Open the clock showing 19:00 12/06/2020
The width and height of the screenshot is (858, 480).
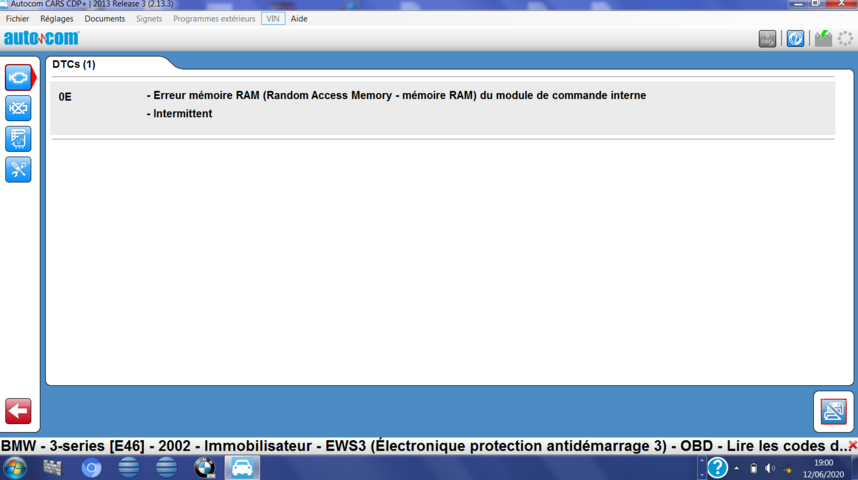824,469
